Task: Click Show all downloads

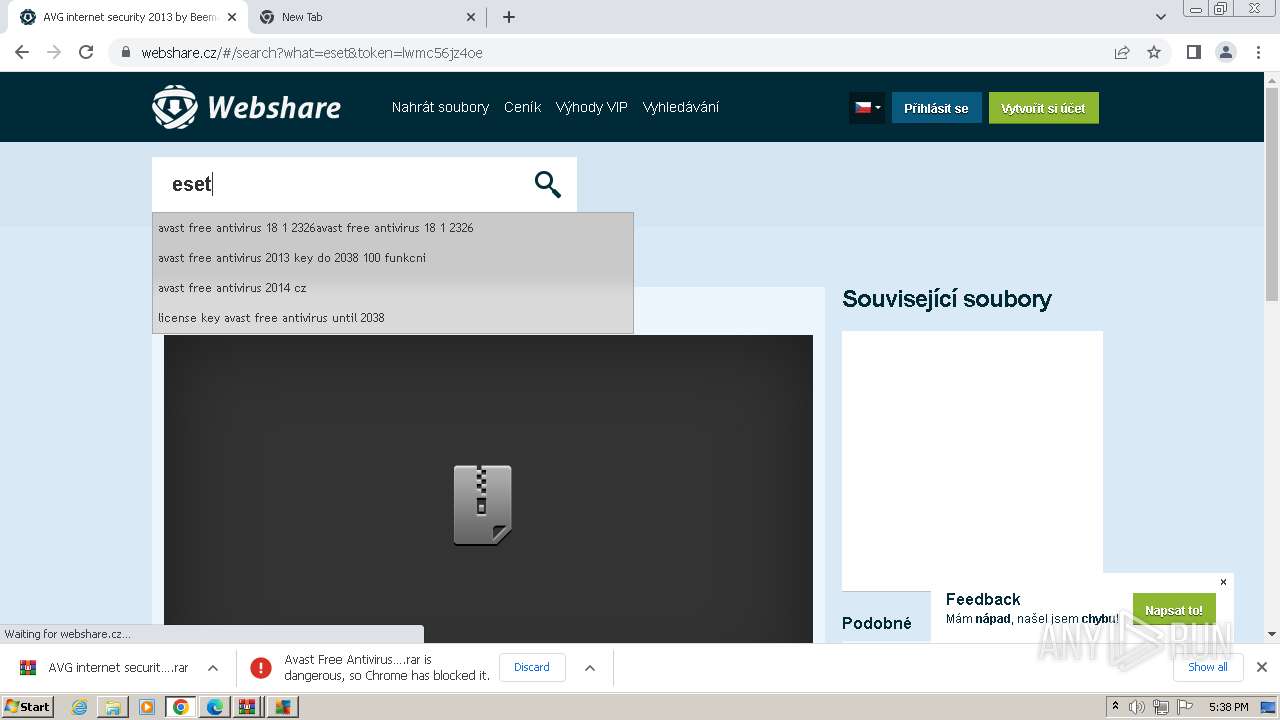Action: click(1208, 667)
